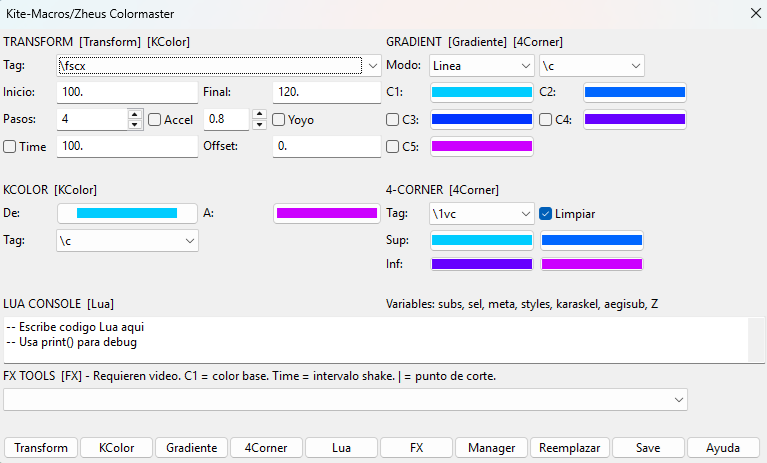The image size is (767, 463).
Task: Click the Time value field
Action: [127, 146]
